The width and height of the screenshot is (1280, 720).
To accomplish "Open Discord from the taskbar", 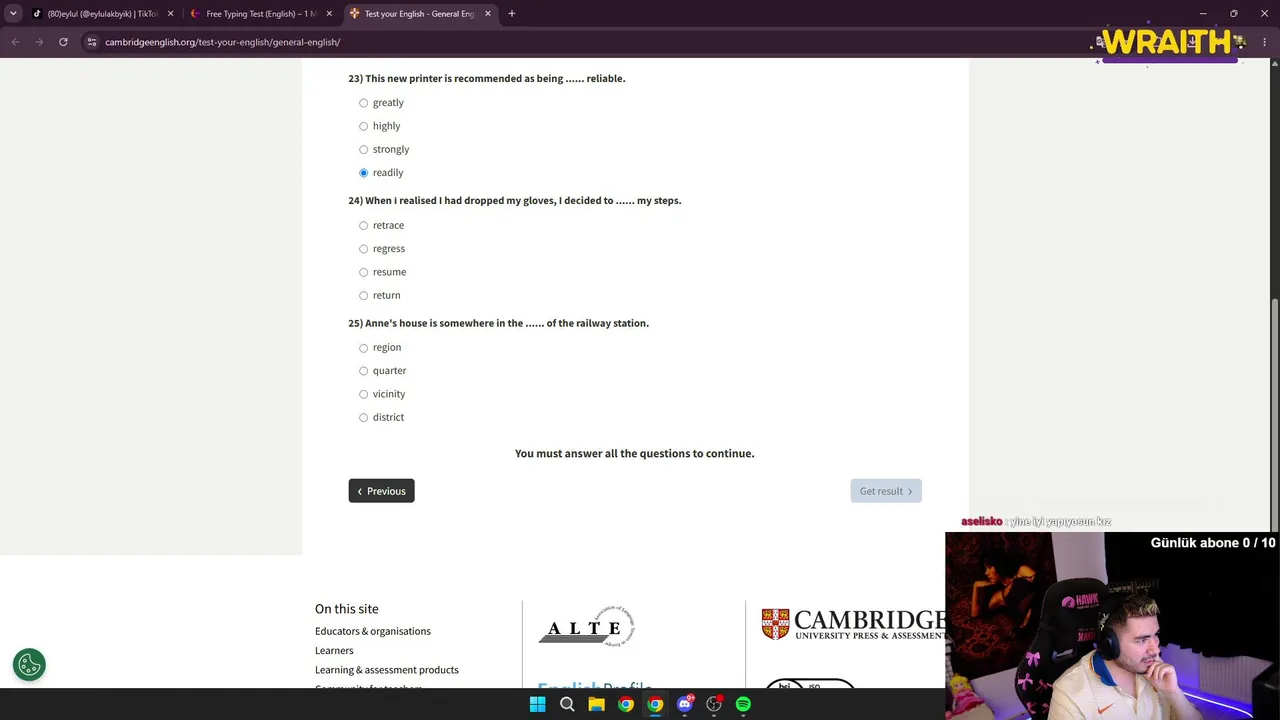I will 685,705.
